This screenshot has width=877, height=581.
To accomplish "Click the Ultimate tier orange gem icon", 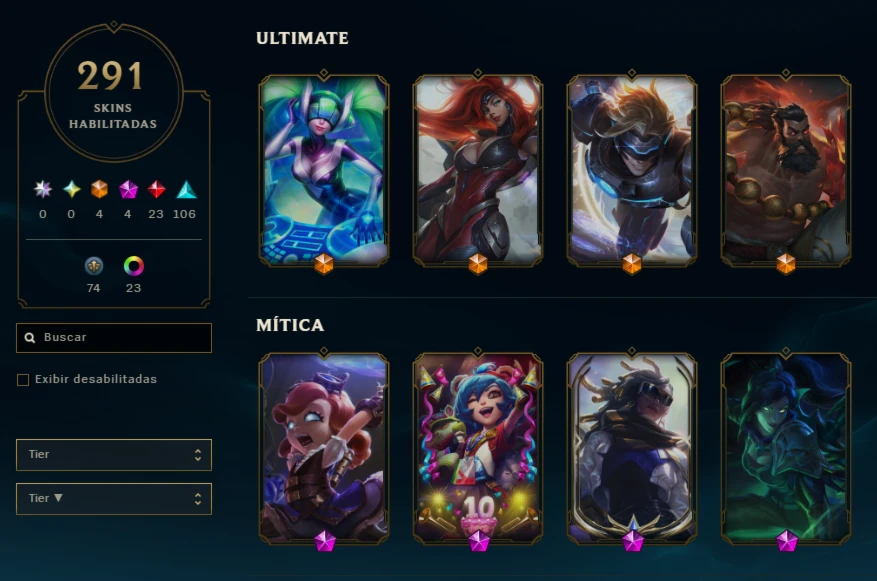I will tap(99, 189).
